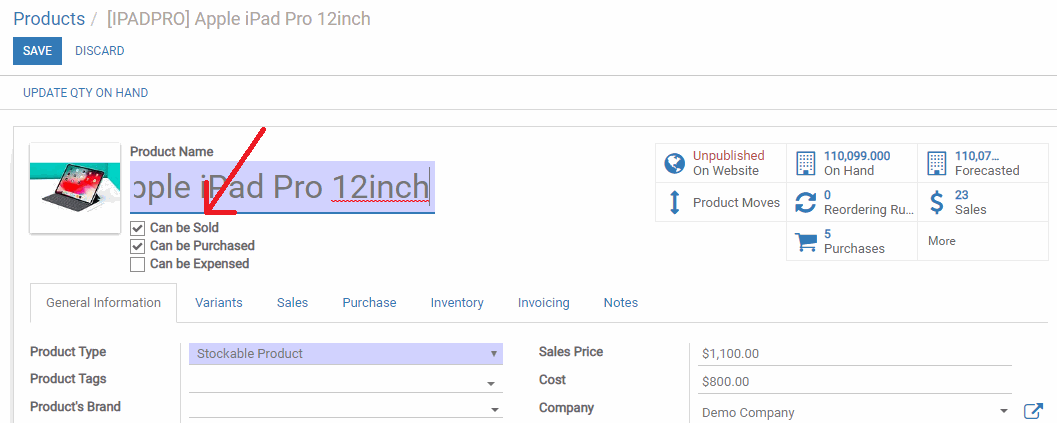The width and height of the screenshot is (1057, 423).
Task: Open Company record external link icon
Action: (1033, 411)
